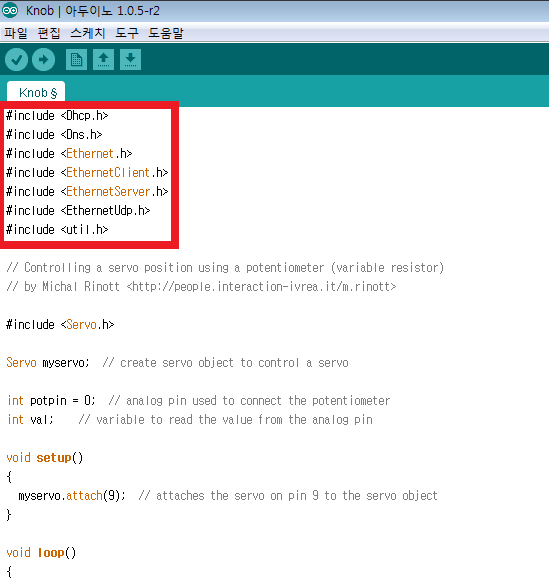549x581 pixels.
Task: Save the sketch with the down-arrow icon
Action: [x=130, y=60]
